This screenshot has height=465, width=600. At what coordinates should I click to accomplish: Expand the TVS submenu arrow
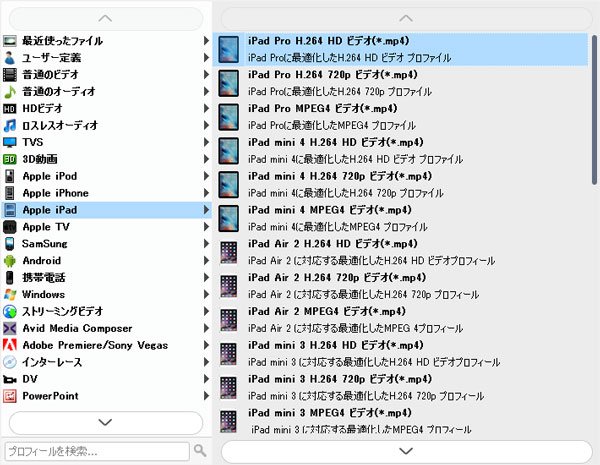tap(206, 142)
